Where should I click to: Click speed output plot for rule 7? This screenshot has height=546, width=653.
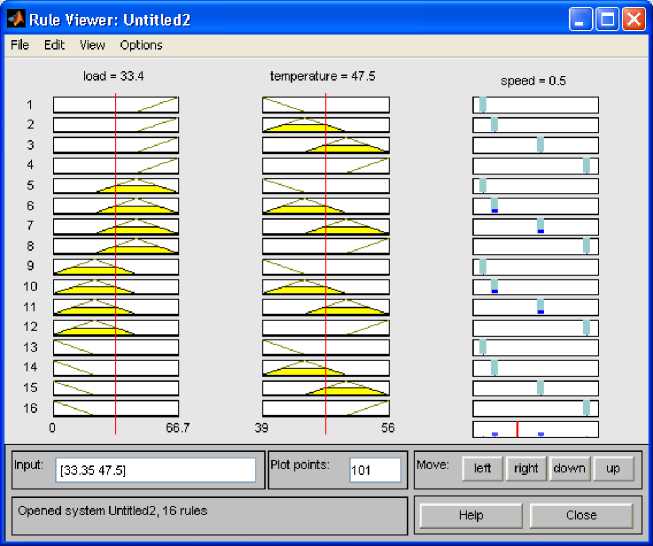point(535,226)
